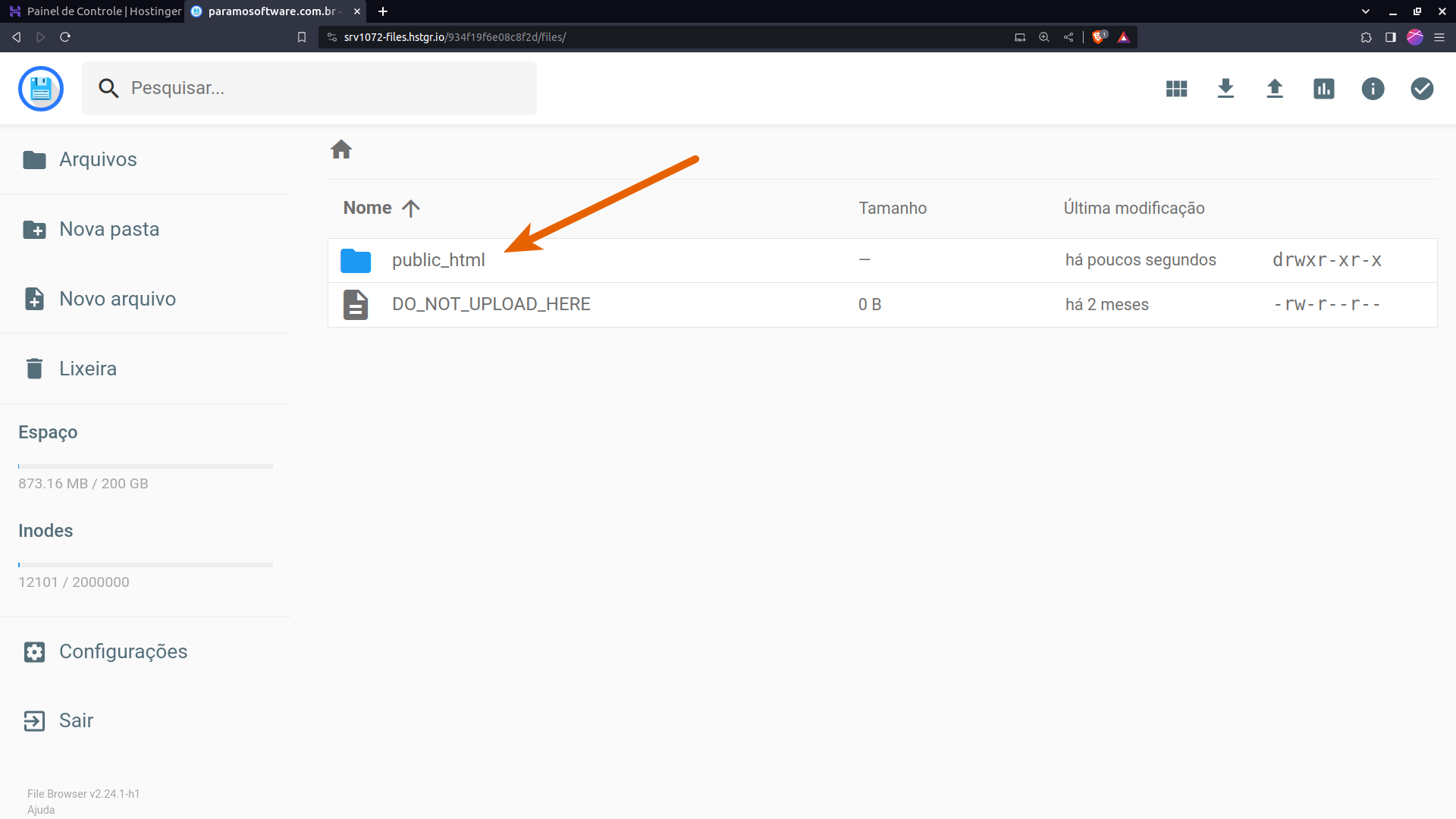Open browser extensions puzzle icon
The image size is (1456, 819).
1367,37
